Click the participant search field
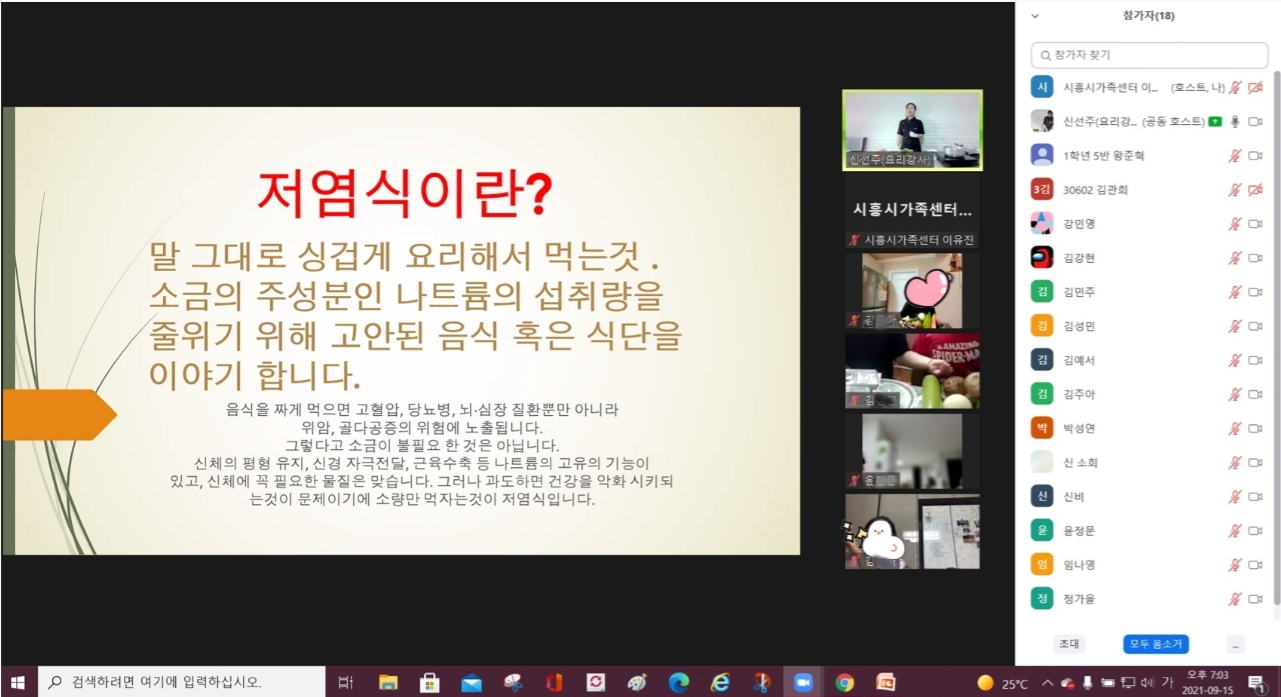The height and width of the screenshot is (697, 1281). click(1149, 55)
